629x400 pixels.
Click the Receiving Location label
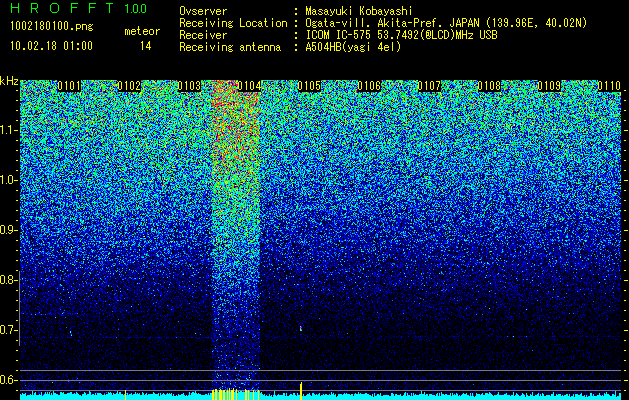click(x=233, y=23)
